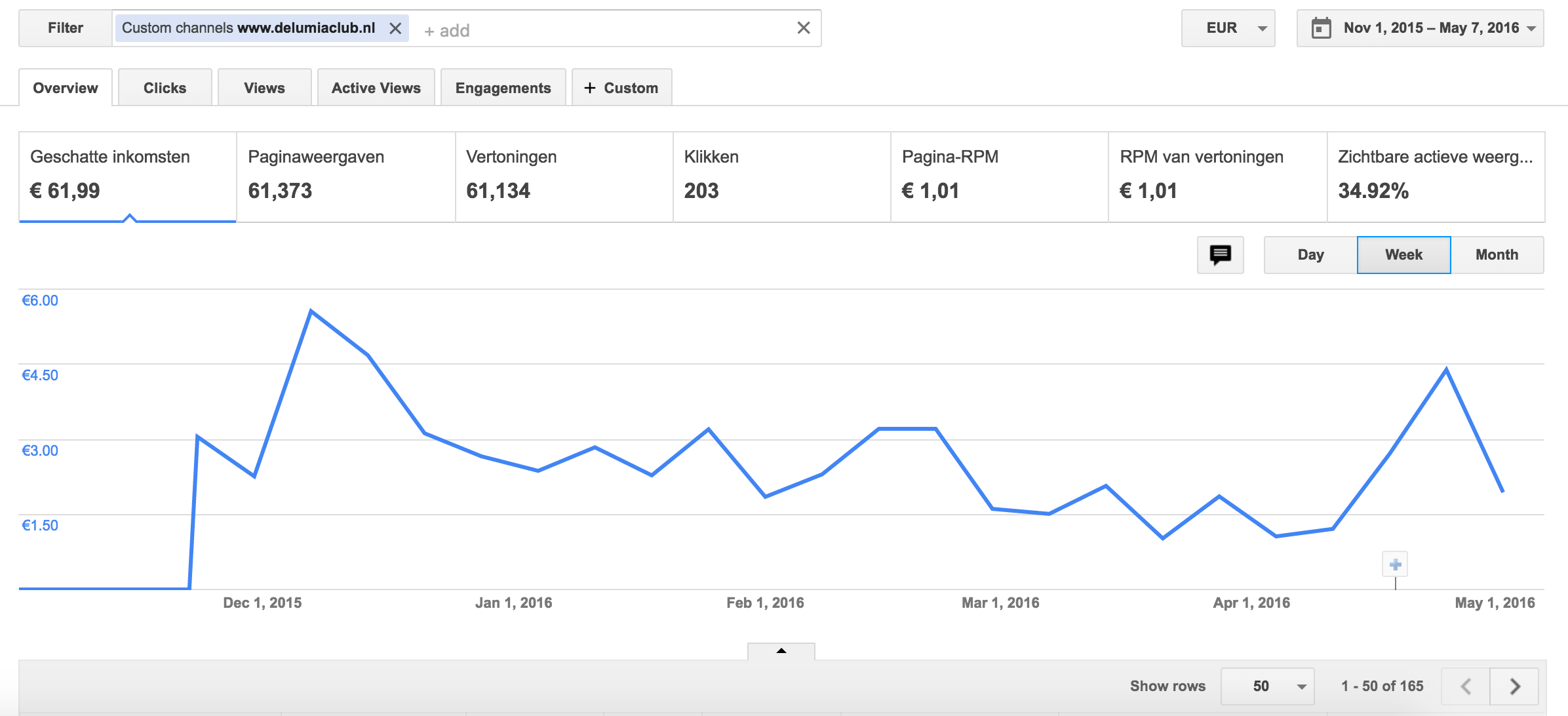
Task: Go to previous page of rows
Action: pyautogui.click(x=1466, y=686)
